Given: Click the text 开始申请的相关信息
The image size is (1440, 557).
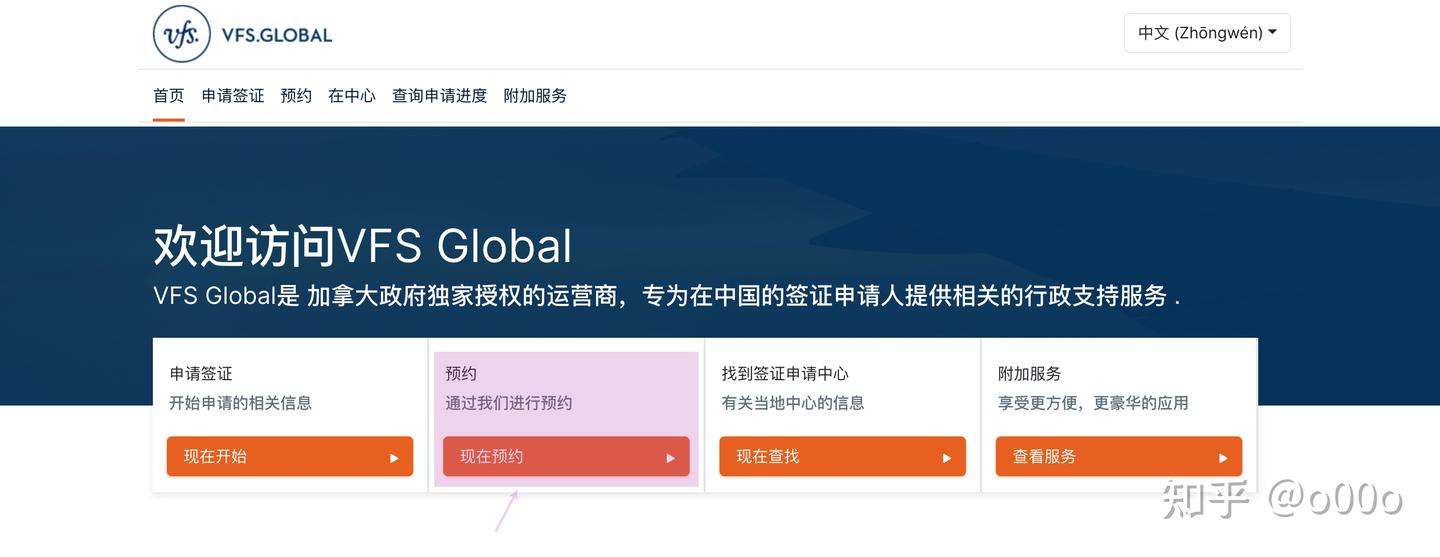Looking at the screenshot, I should click(241, 403).
